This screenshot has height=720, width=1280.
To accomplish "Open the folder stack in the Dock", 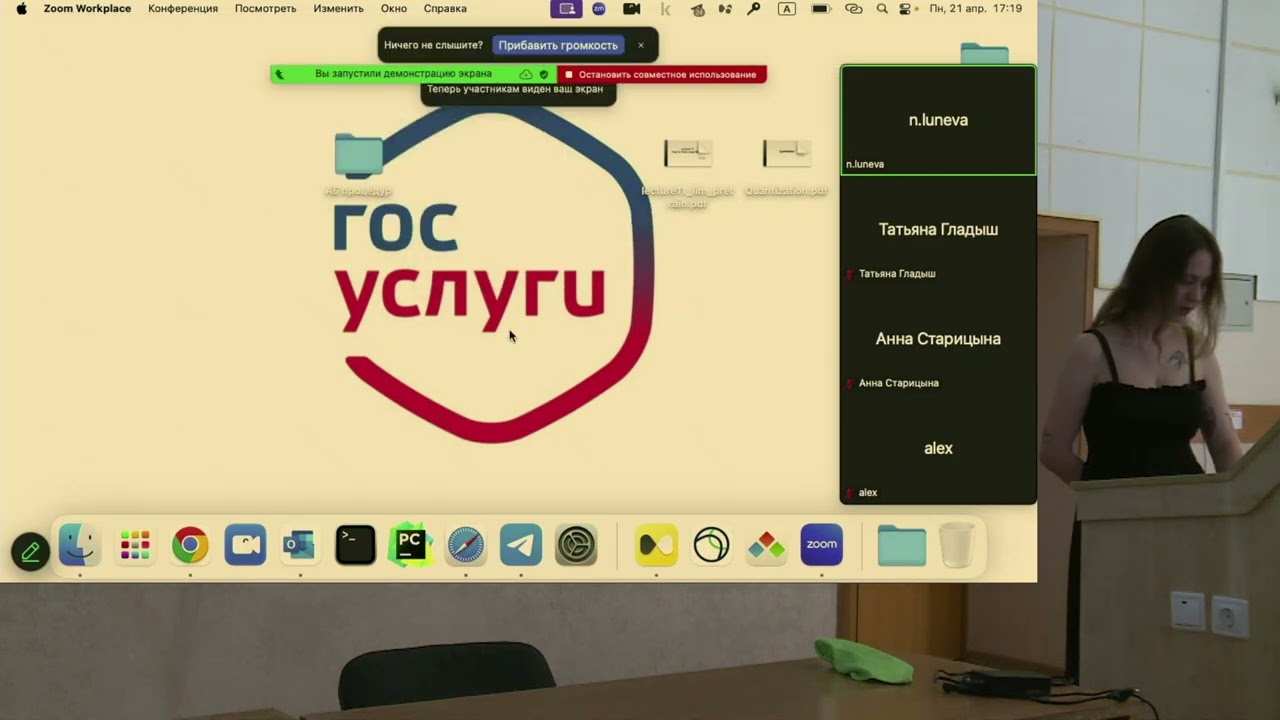I will 901,545.
